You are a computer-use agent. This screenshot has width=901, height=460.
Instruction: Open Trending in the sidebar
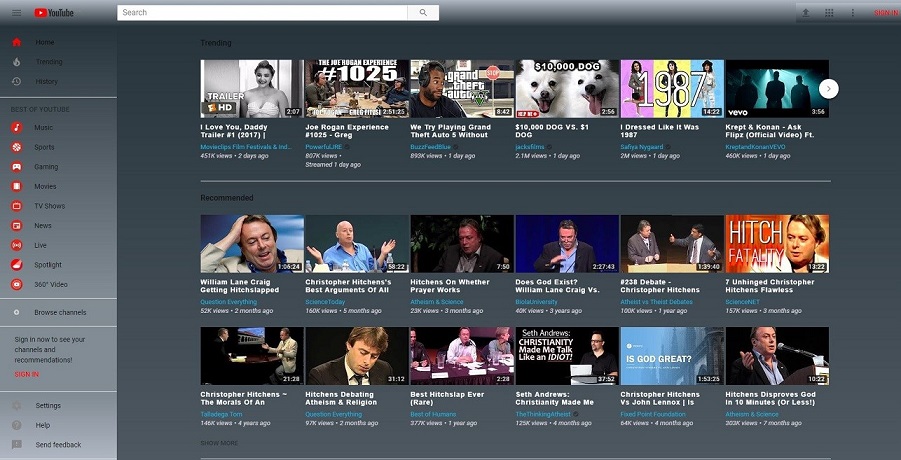tap(49, 61)
